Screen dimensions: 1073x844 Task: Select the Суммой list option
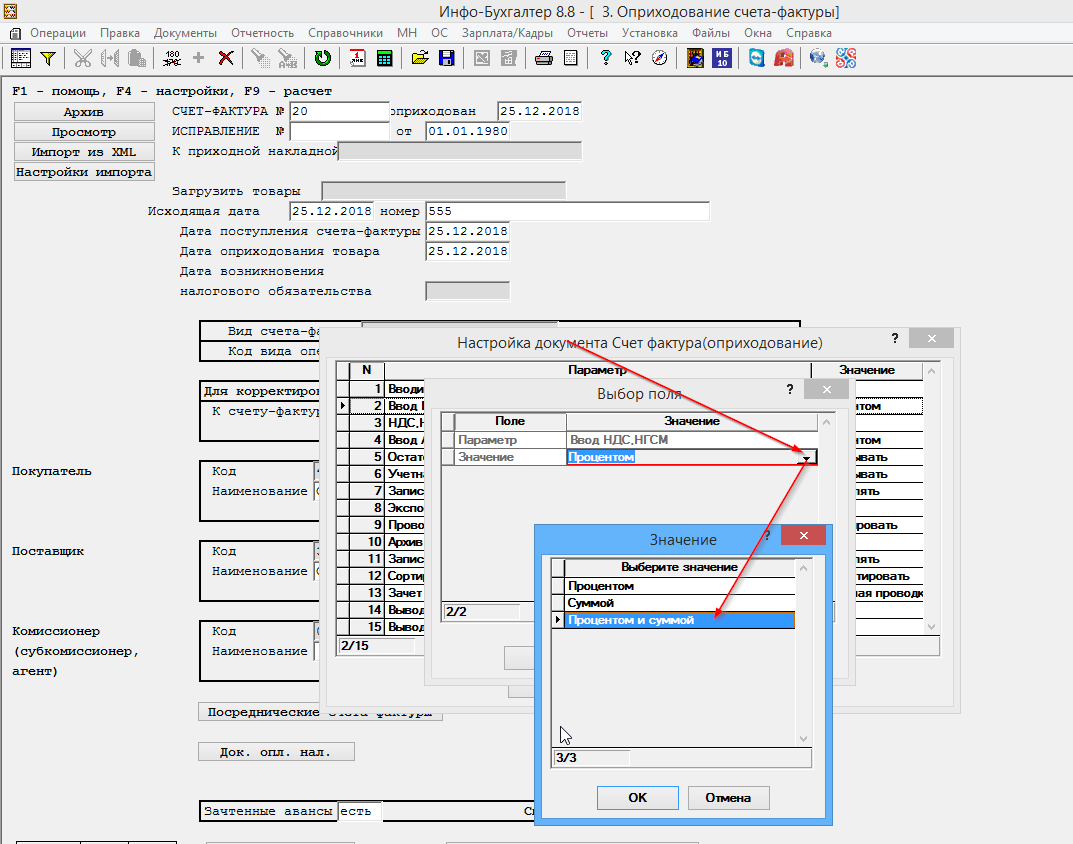point(680,603)
